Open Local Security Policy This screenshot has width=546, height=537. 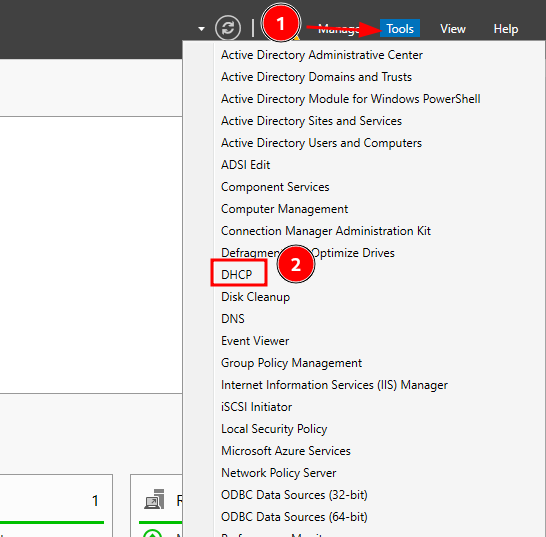[x=274, y=429]
